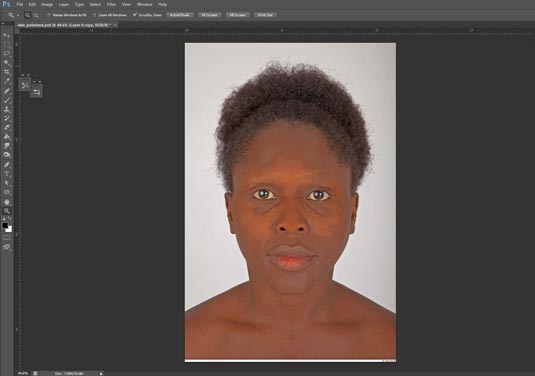The image size is (535, 376).
Task: Select the Hand tool
Action: (x=6, y=202)
